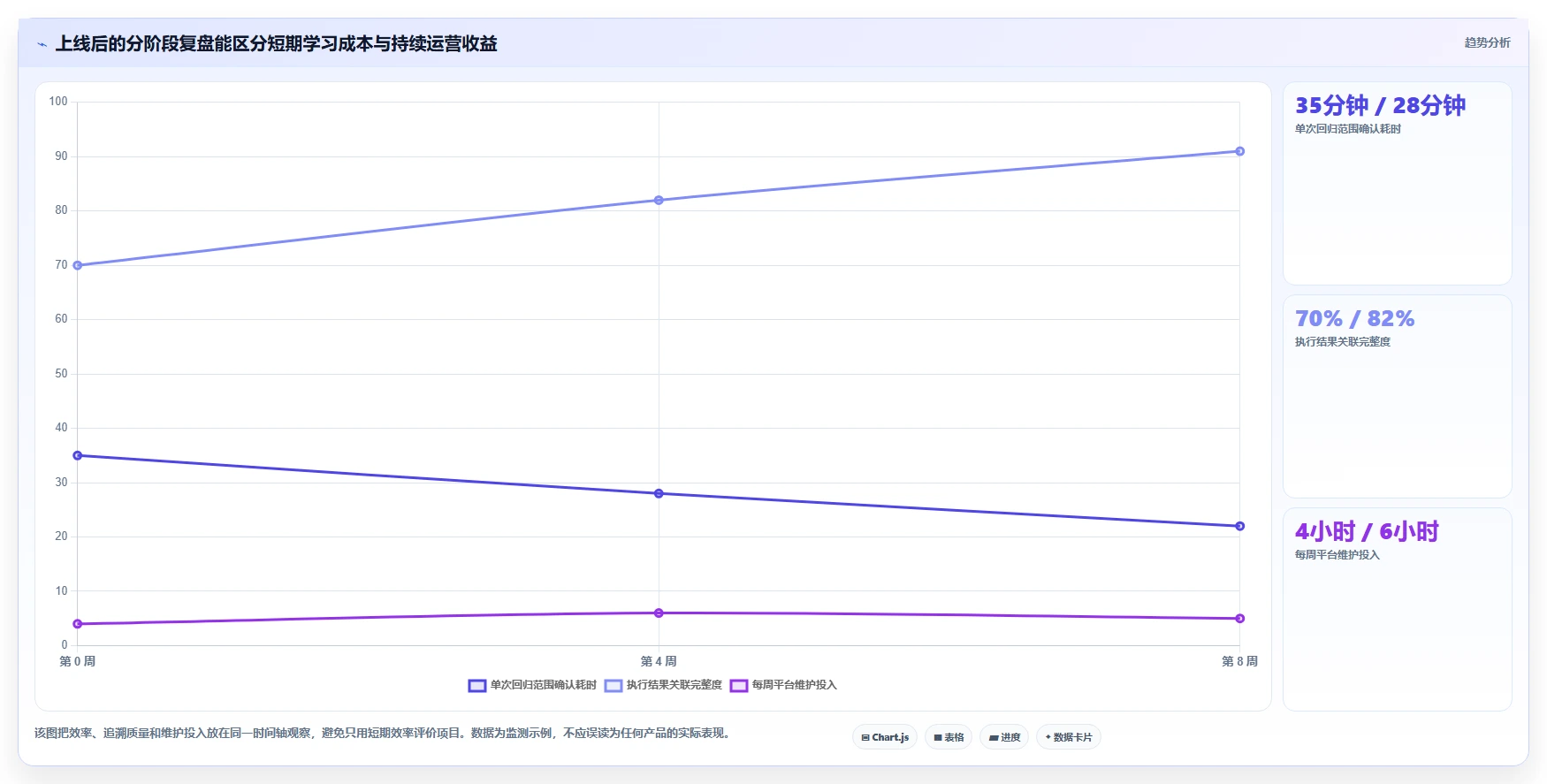The width and height of the screenshot is (1547, 784).
Task: Click the 28 point at 第 4 周
Action: [659, 493]
